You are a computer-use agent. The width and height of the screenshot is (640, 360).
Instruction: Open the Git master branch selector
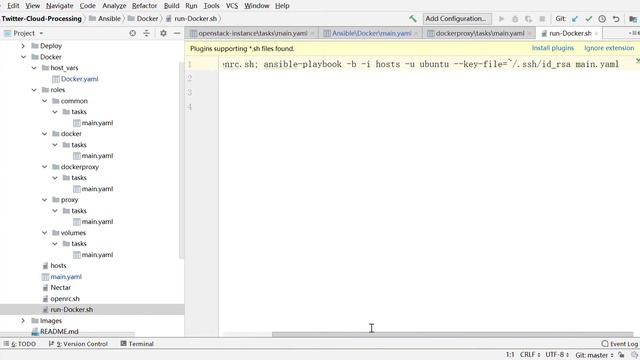click(594, 355)
